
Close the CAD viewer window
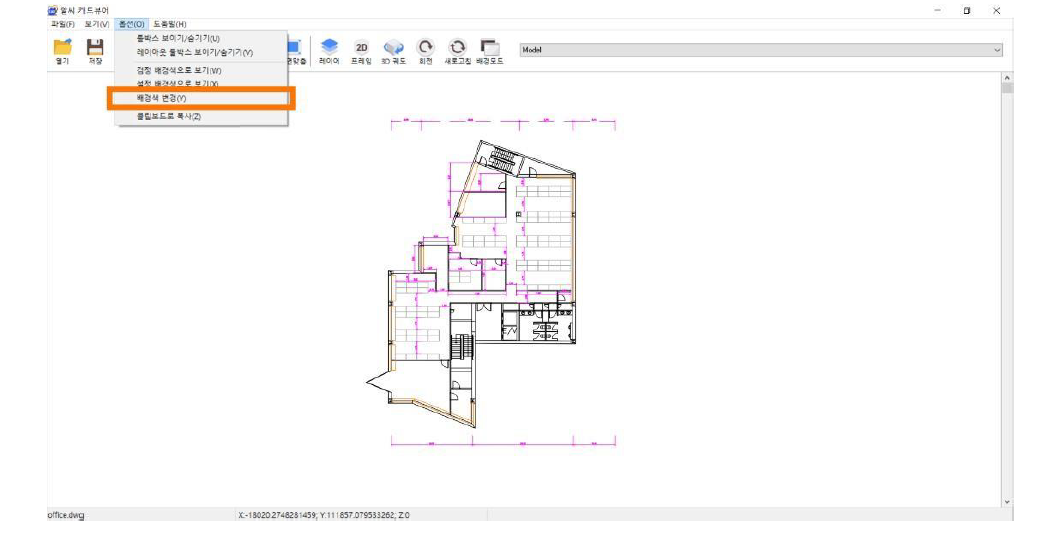(996, 11)
